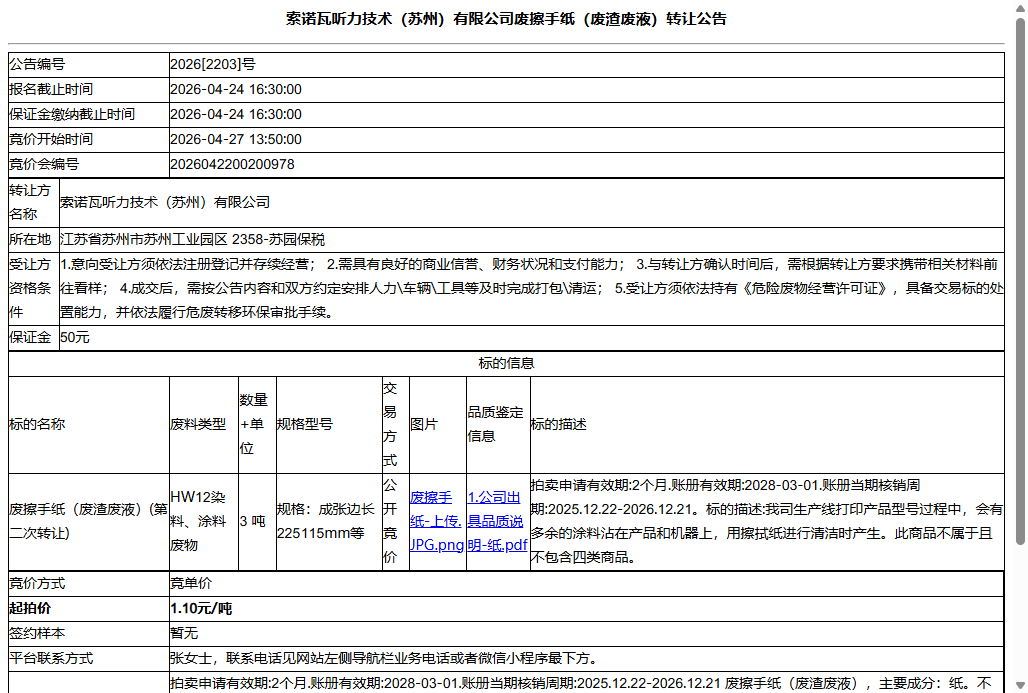The width and height of the screenshot is (1028, 693).
Task: Click the starting price 1.10元/吨
Action: click(x=201, y=608)
